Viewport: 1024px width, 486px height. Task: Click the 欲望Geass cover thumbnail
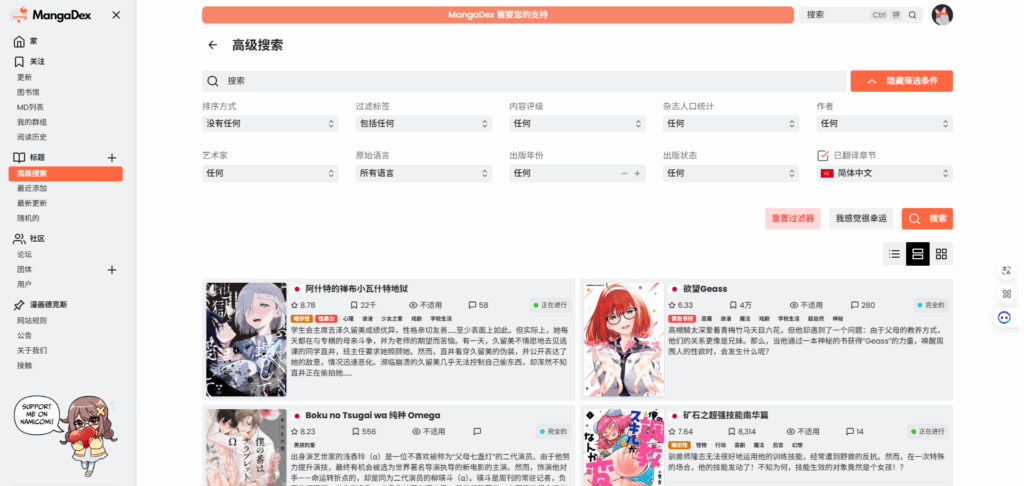pos(624,340)
